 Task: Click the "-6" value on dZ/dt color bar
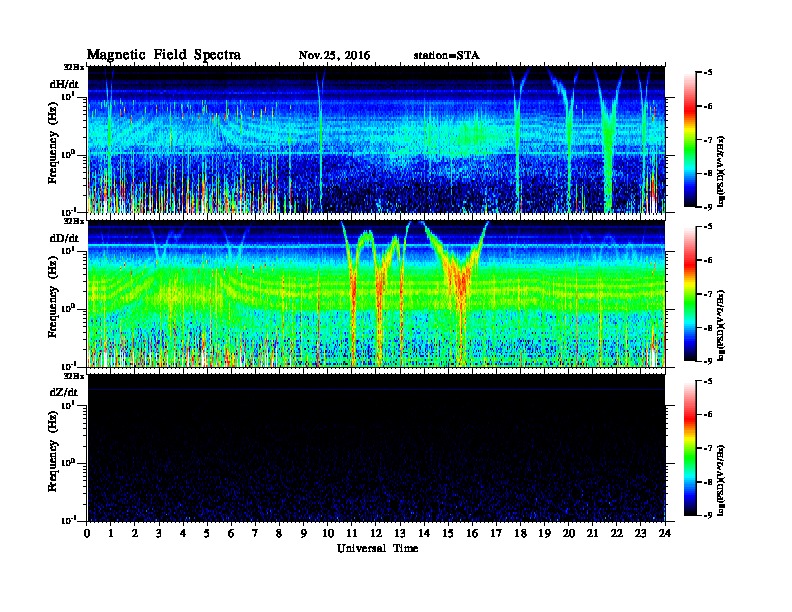[708, 415]
